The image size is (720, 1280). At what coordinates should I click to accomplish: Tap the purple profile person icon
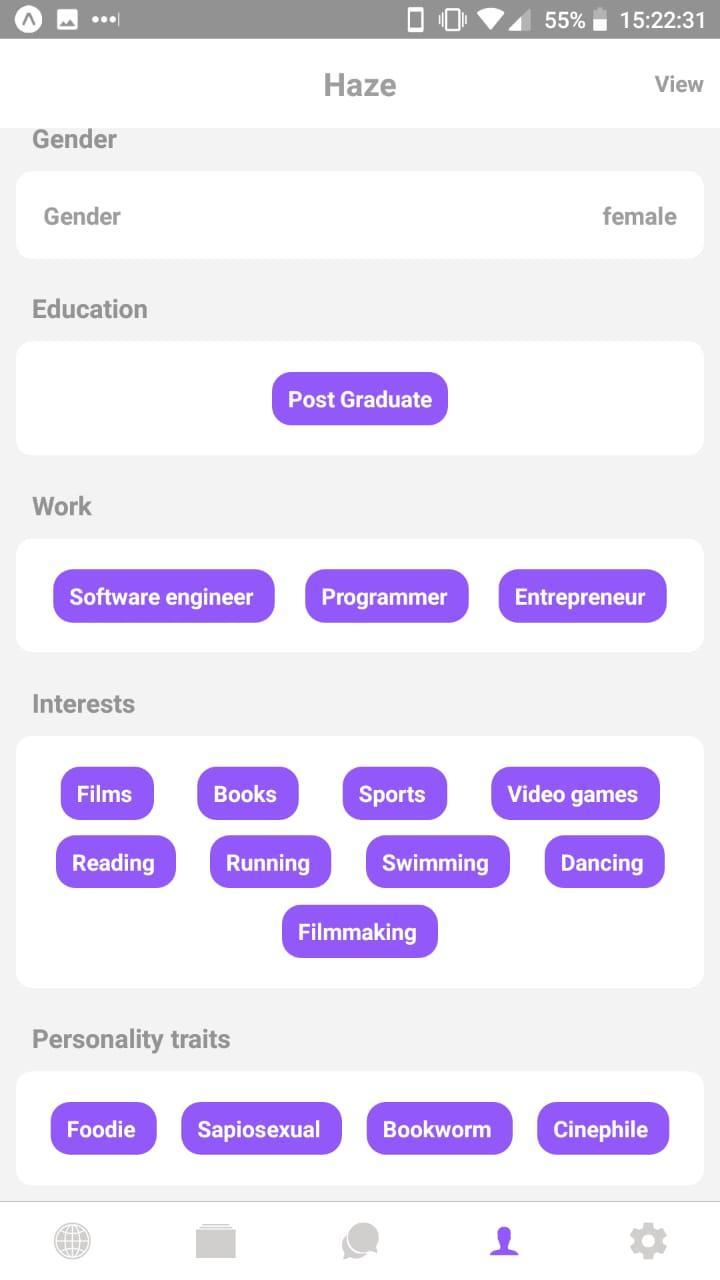pos(504,1241)
